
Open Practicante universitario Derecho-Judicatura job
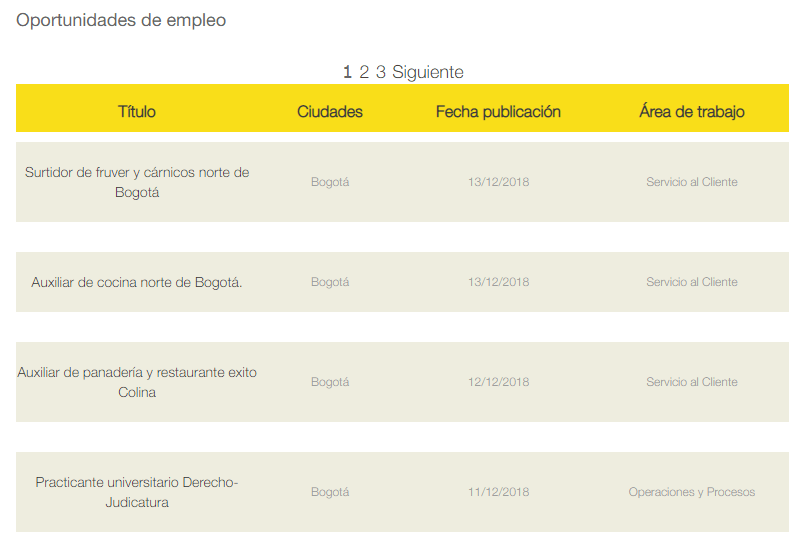[x=137, y=492]
